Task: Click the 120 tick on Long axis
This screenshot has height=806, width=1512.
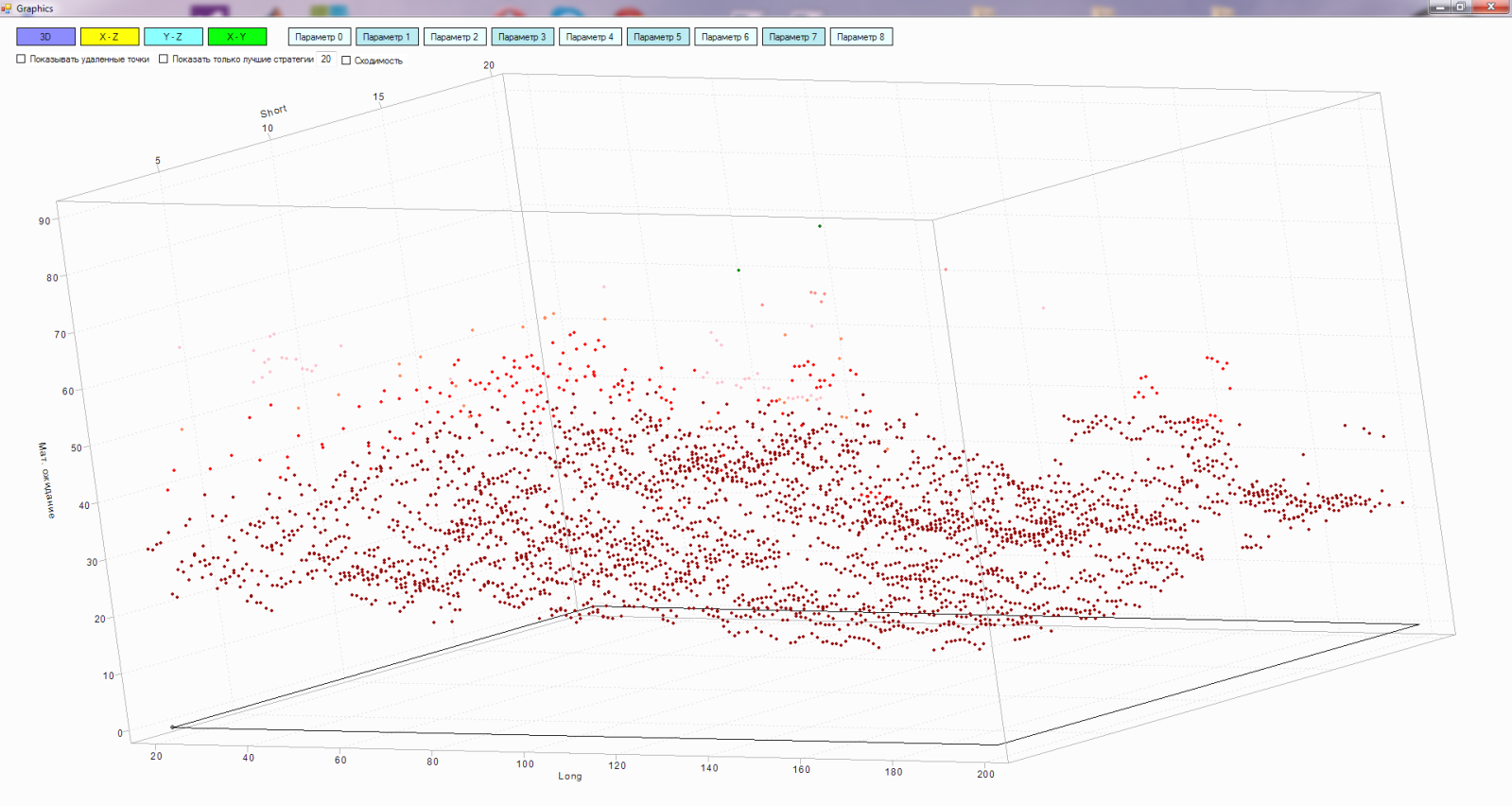Action: click(x=617, y=766)
